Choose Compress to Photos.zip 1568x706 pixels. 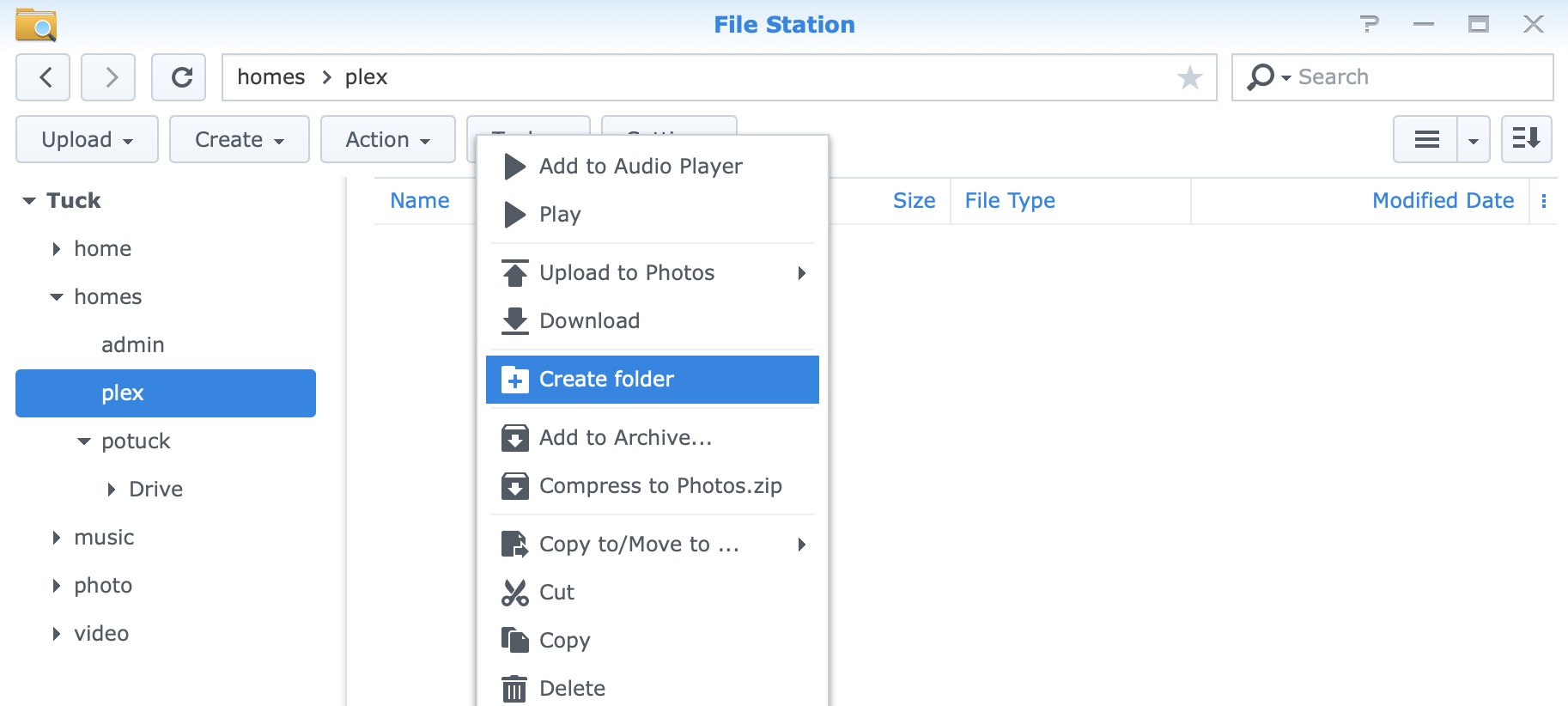click(x=659, y=486)
